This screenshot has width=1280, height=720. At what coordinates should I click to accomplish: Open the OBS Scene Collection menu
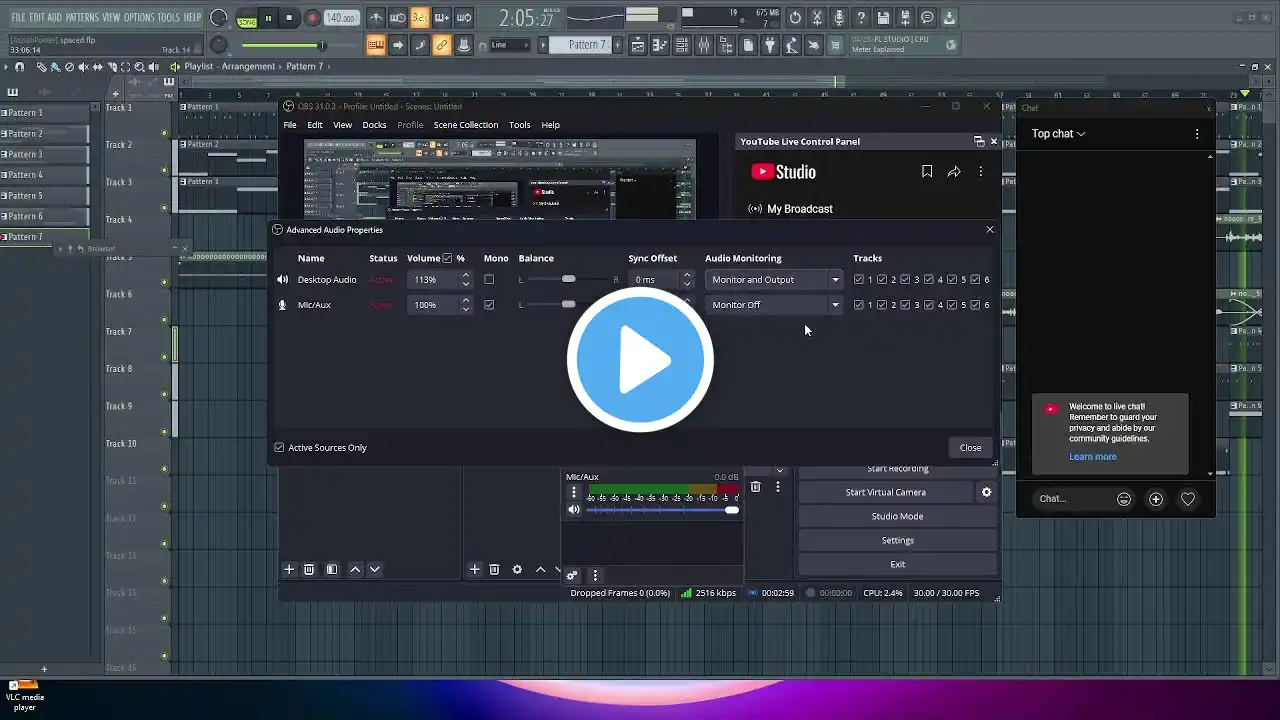coord(466,125)
